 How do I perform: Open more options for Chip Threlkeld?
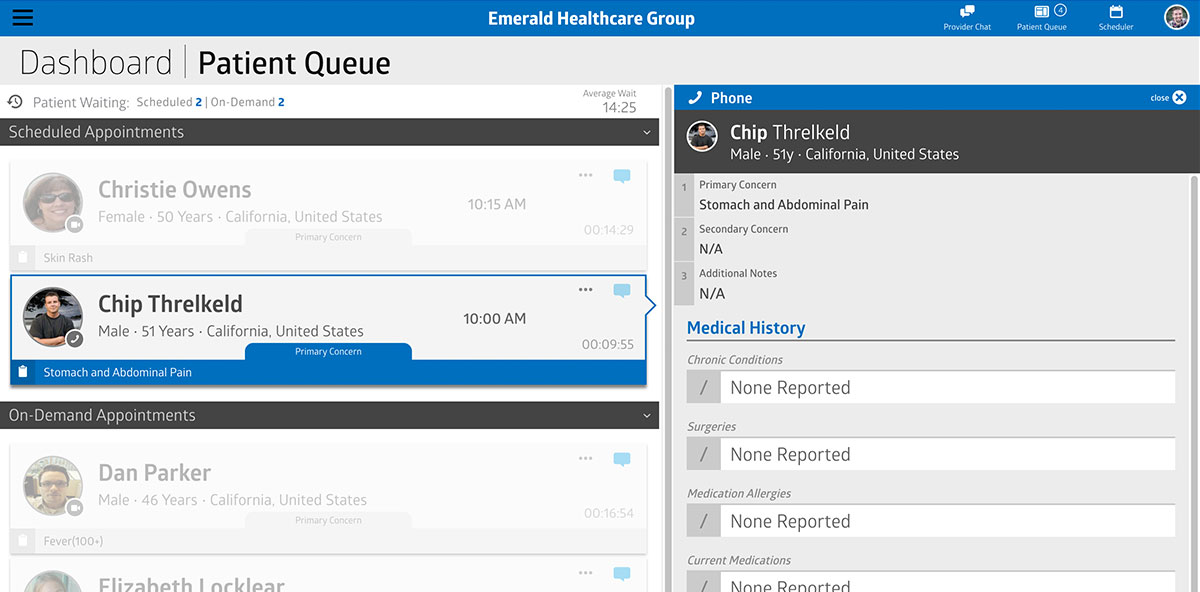point(586,290)
